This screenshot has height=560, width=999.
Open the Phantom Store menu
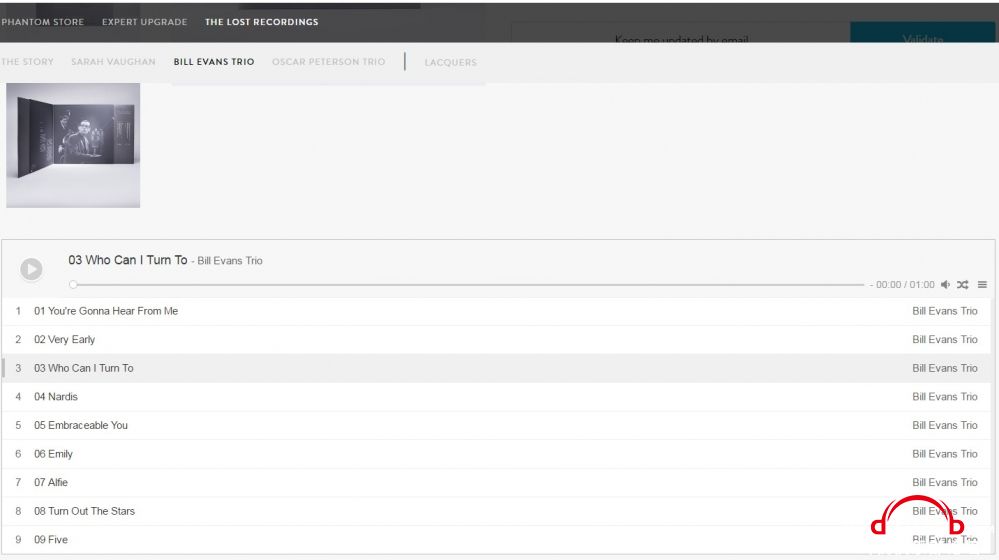coord(42,22)
